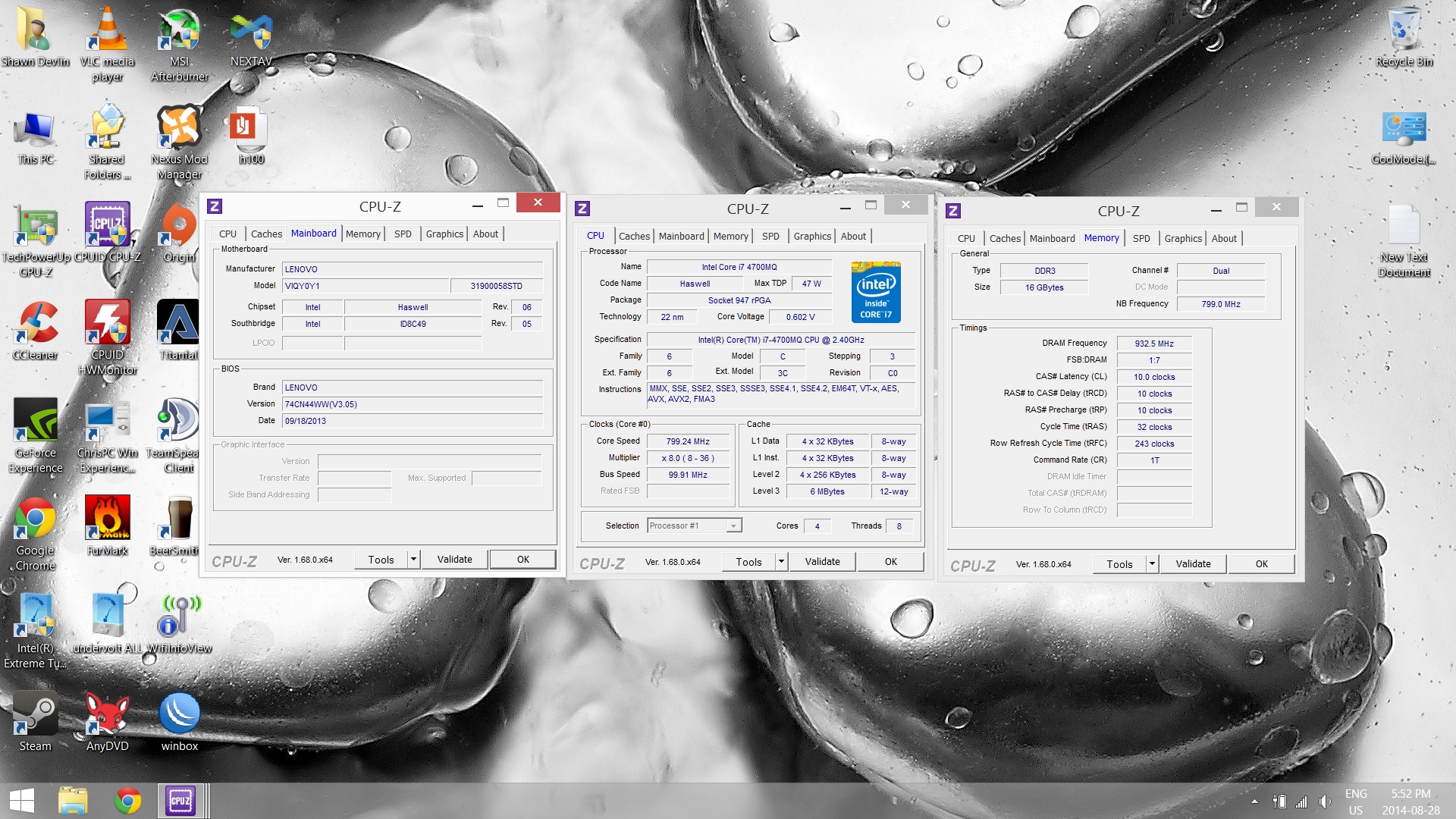Click OK in Memory window

[x=1262, y=564]
